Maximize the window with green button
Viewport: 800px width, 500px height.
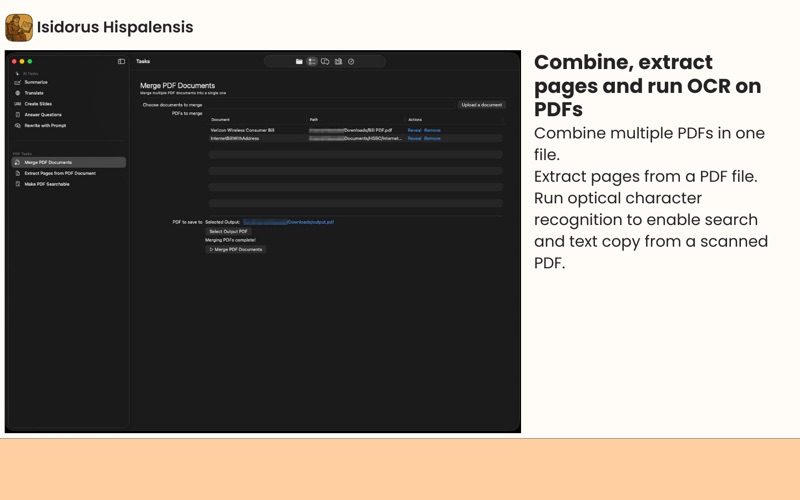[30, 62]
